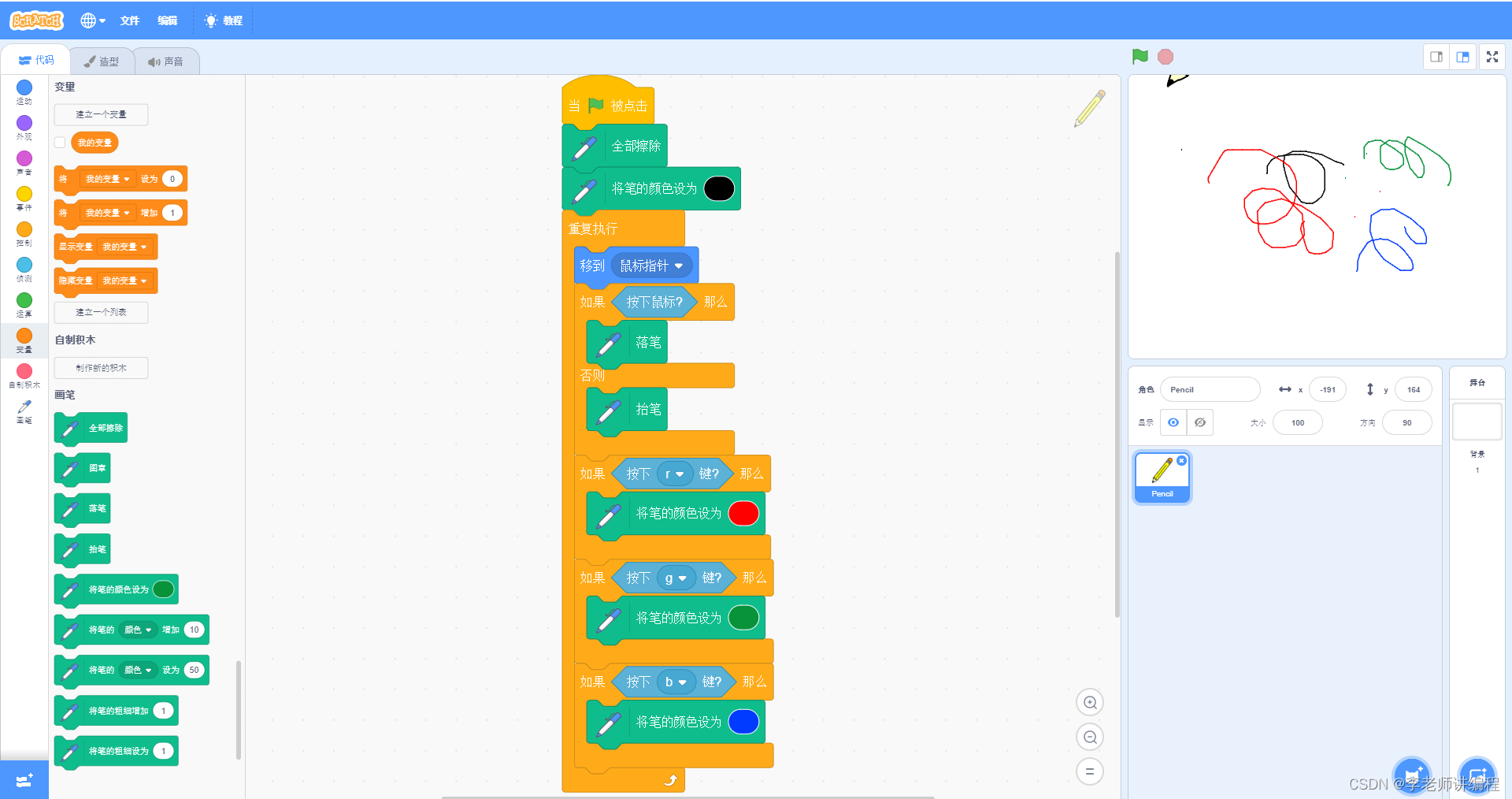Click the direction field 90
Image resolution: width=1512 pixels, height=799 pixels.
coord(1407,422)
